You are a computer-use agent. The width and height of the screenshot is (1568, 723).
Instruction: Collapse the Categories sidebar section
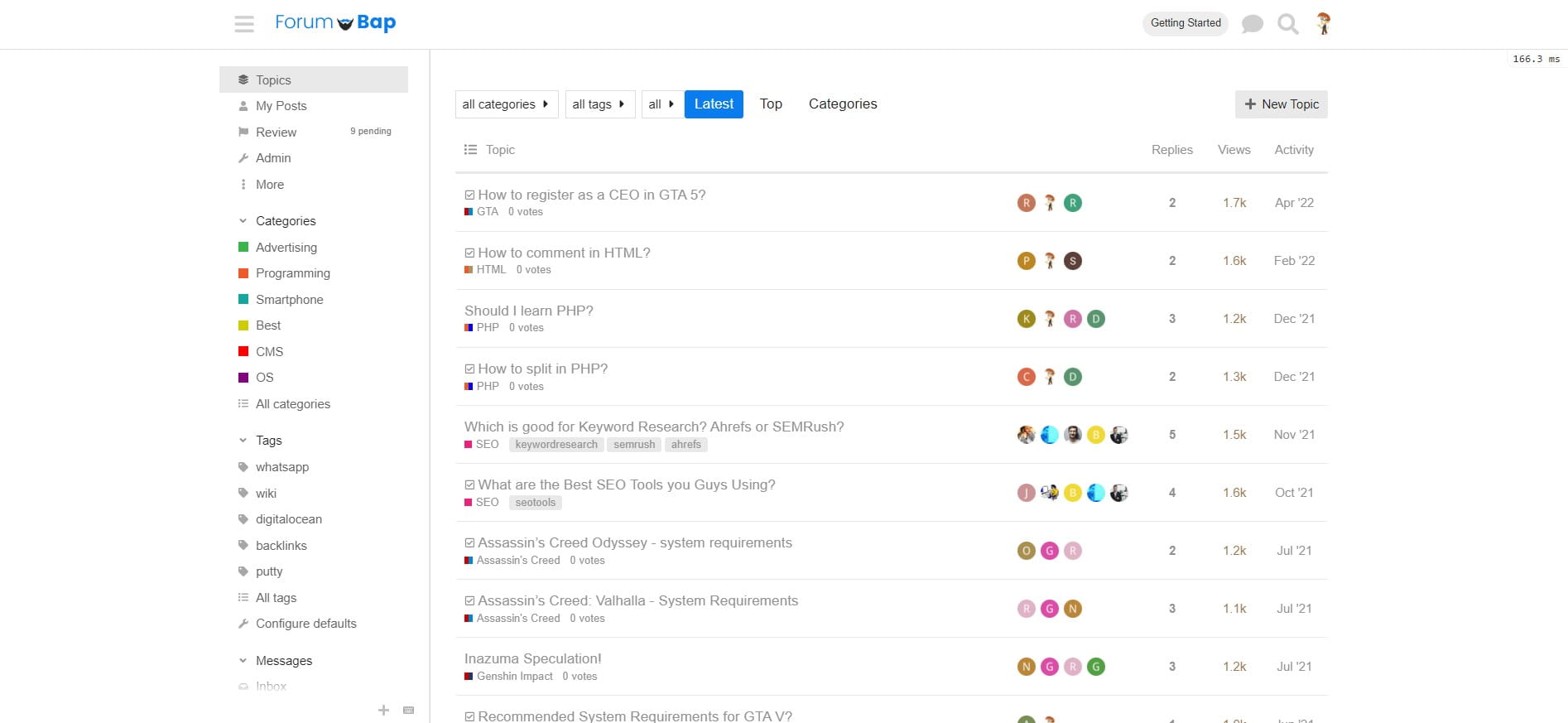click(x=243, y=221)
